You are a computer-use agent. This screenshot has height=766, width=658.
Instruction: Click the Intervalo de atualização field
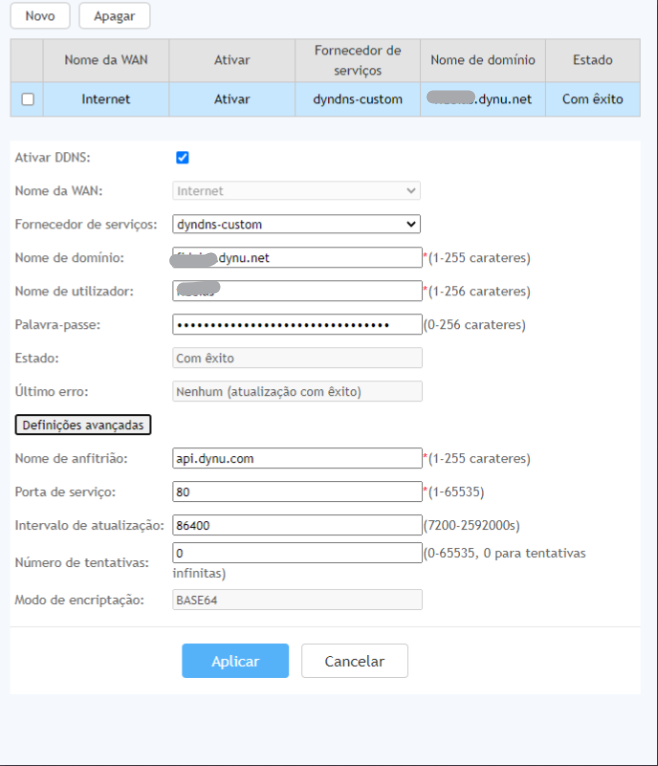(296, 525)
